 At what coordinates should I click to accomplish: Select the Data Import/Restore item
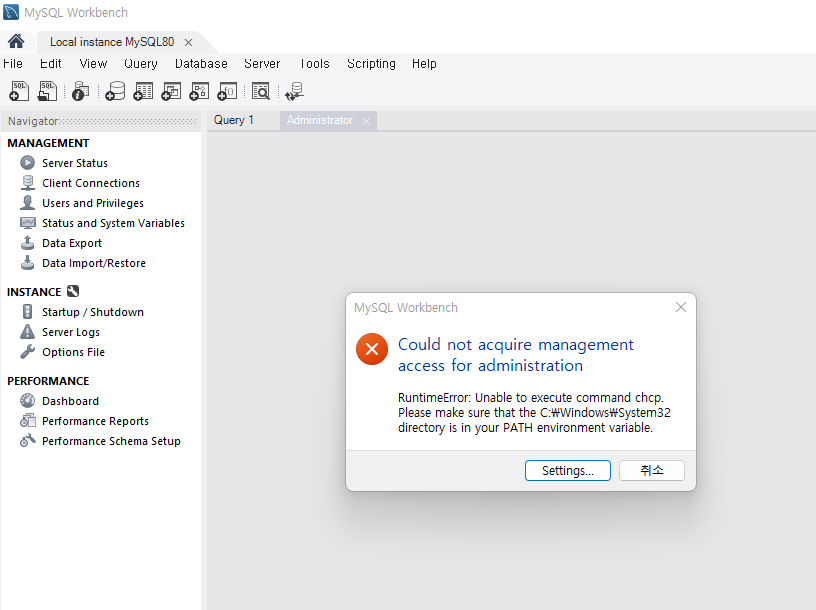pyautogui.click(x=94, y=263)
